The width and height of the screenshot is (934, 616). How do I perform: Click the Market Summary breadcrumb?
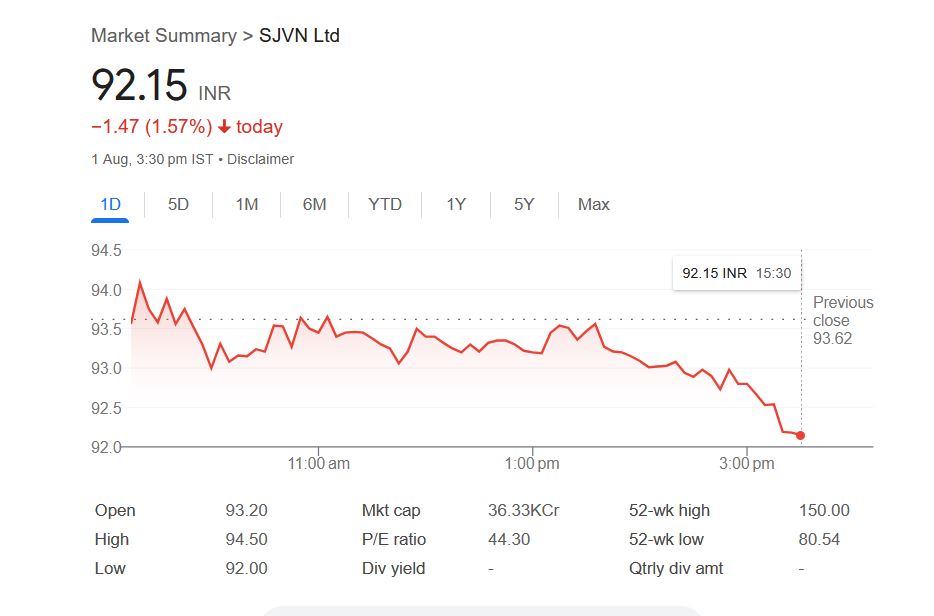click(163, 36)
